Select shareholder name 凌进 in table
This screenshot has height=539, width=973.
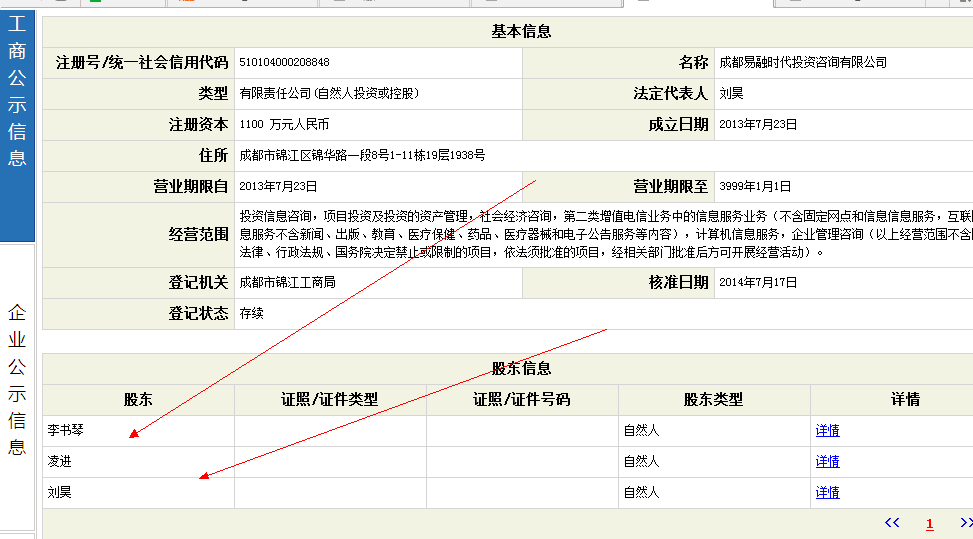pyautogui.click(x=60, y=462)
